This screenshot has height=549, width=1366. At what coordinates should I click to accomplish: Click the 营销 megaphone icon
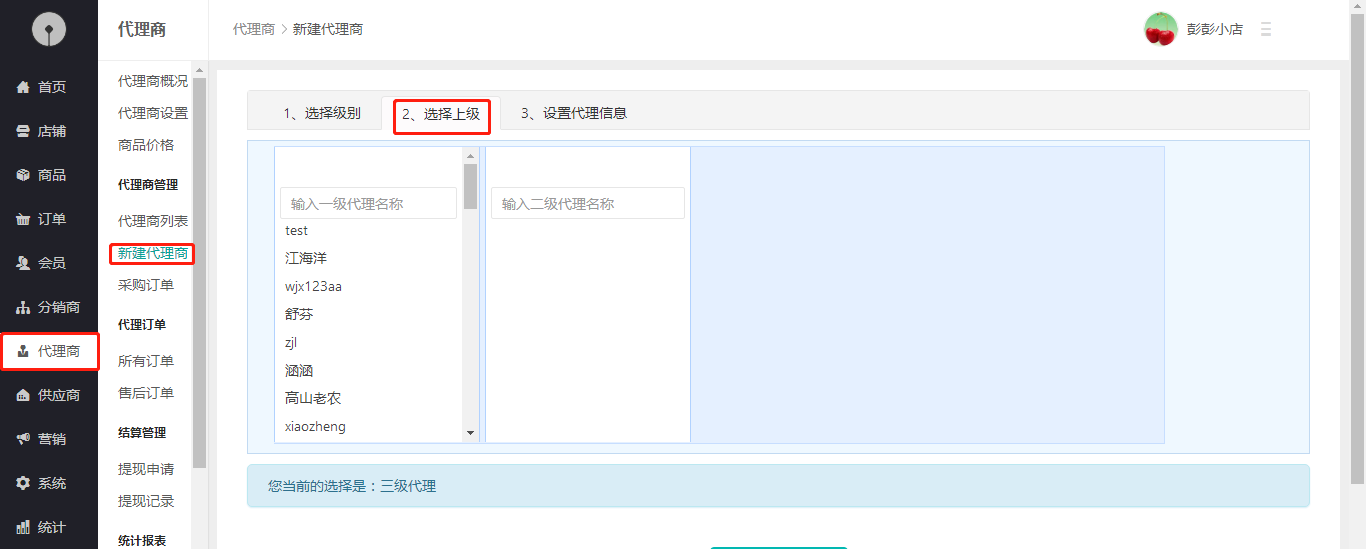[x=23, y=439]
